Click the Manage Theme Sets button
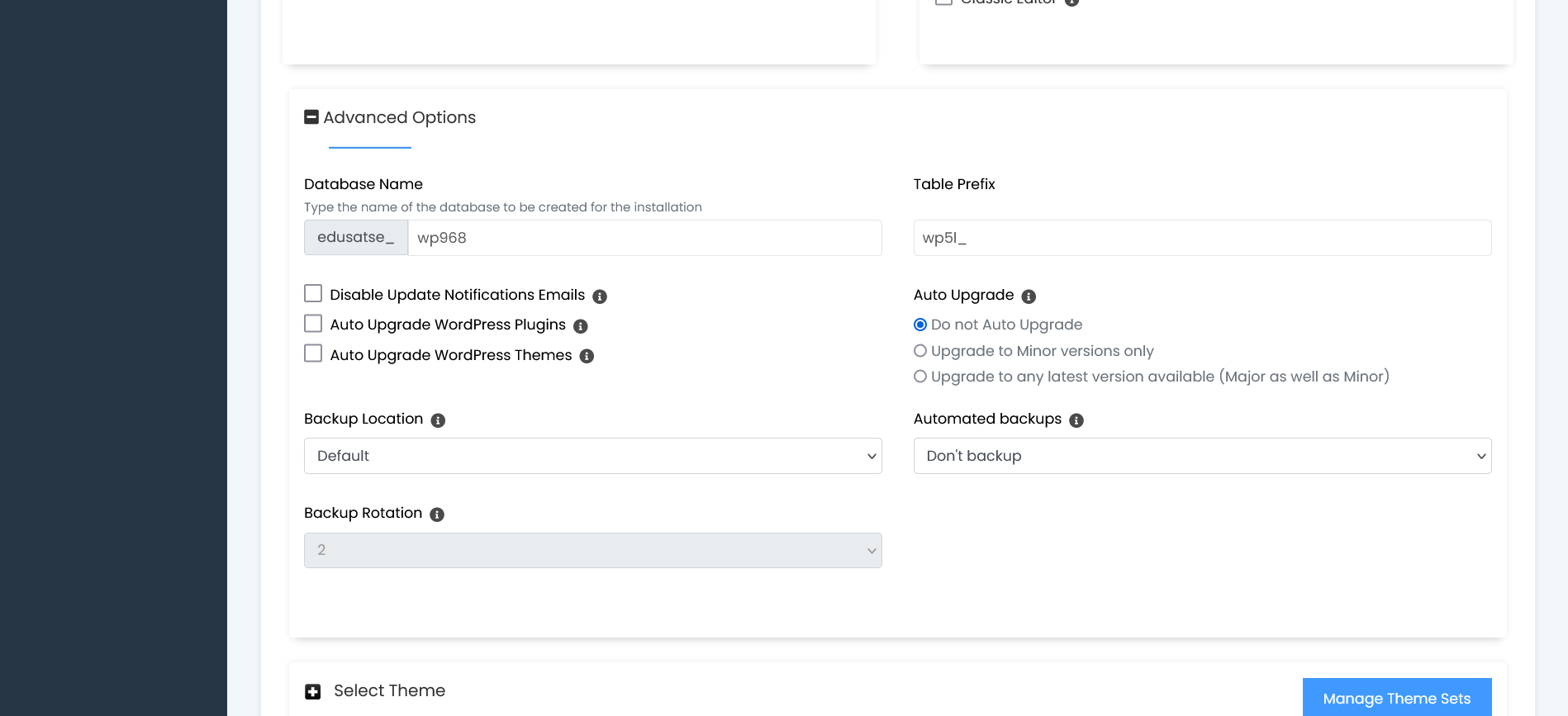Screen dimensions: 1568x716 (x=1396, y=698)
